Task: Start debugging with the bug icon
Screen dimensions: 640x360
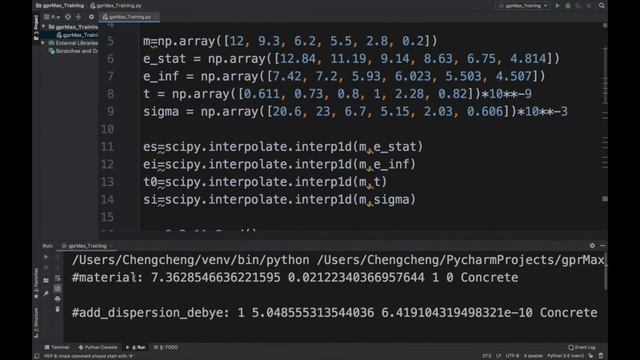Action: pos(568,6)
